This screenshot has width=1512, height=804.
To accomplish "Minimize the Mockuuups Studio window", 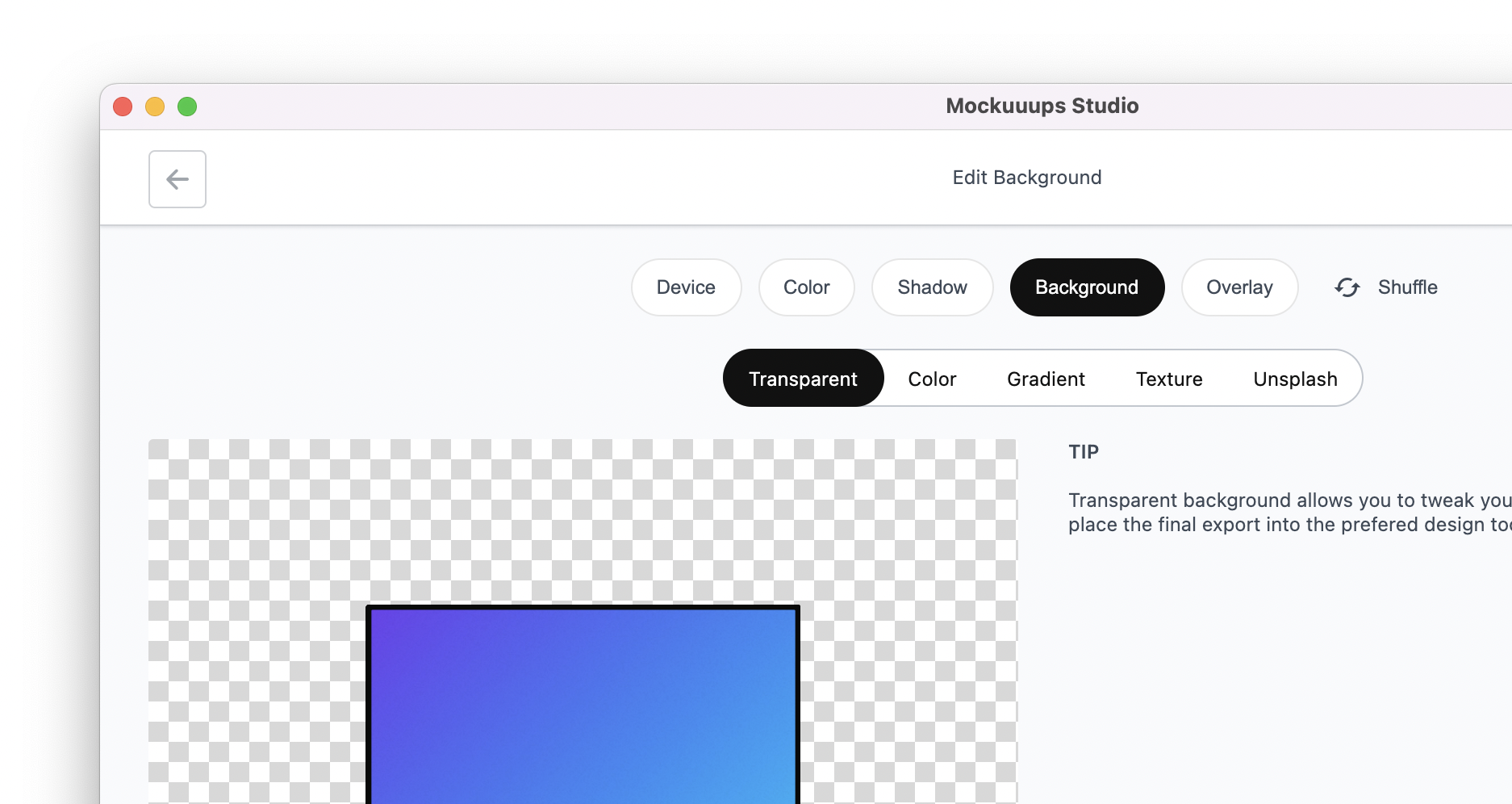I will tap(155, 106).
